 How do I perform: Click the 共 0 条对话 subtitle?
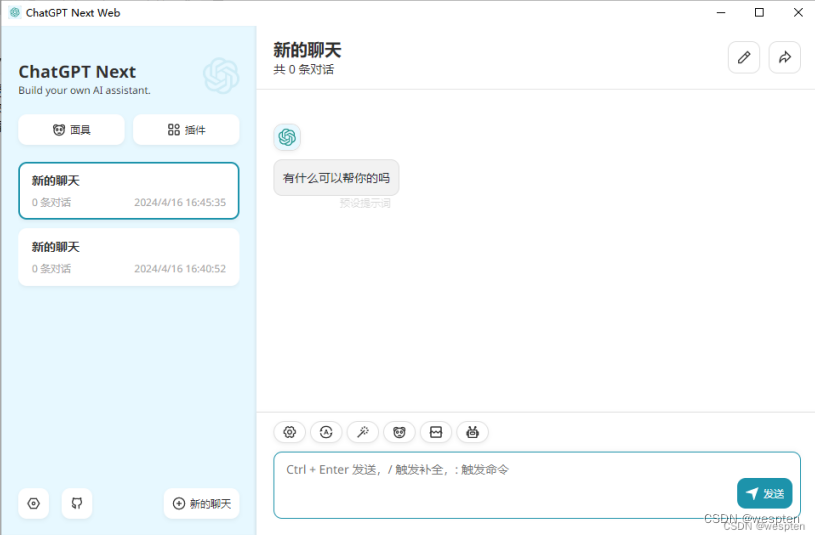coord(304,70)
